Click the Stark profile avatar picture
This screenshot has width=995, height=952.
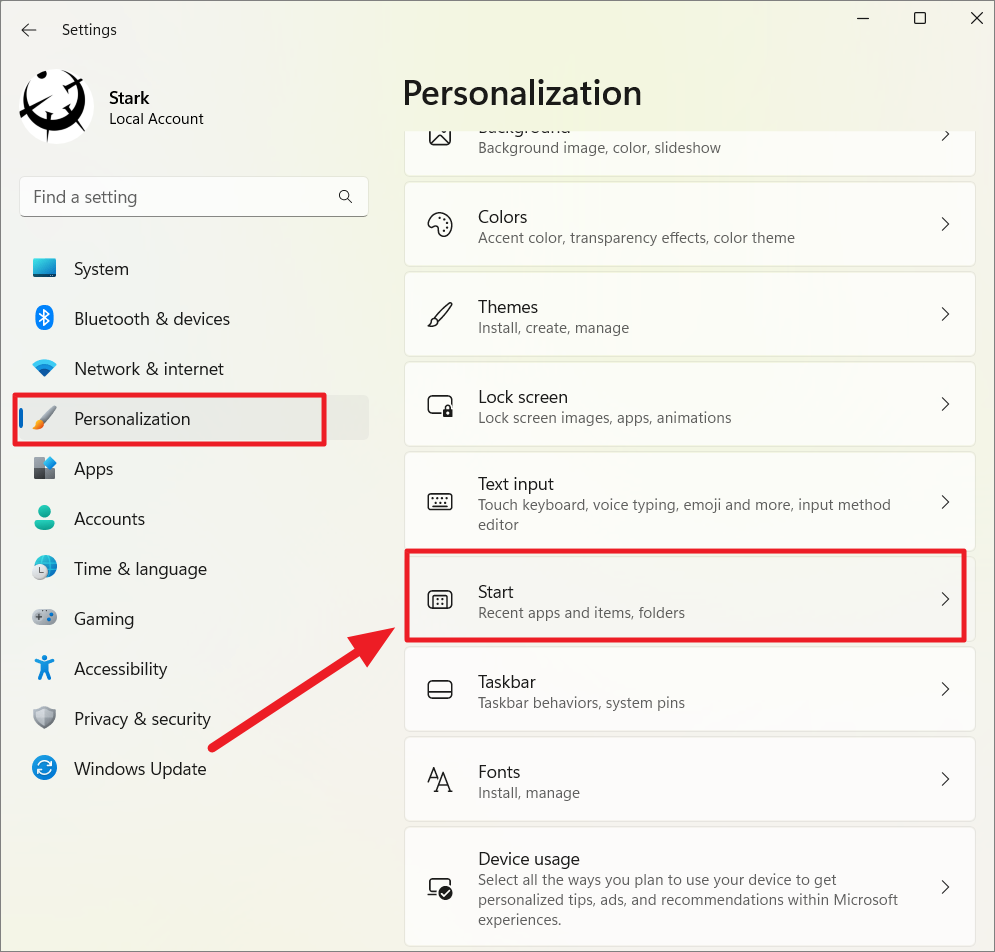[x=55, y=106]
